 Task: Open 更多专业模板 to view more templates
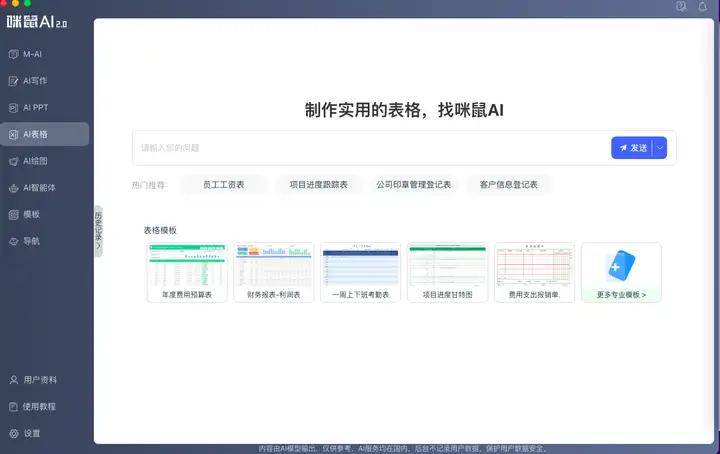tap(621, 272)
